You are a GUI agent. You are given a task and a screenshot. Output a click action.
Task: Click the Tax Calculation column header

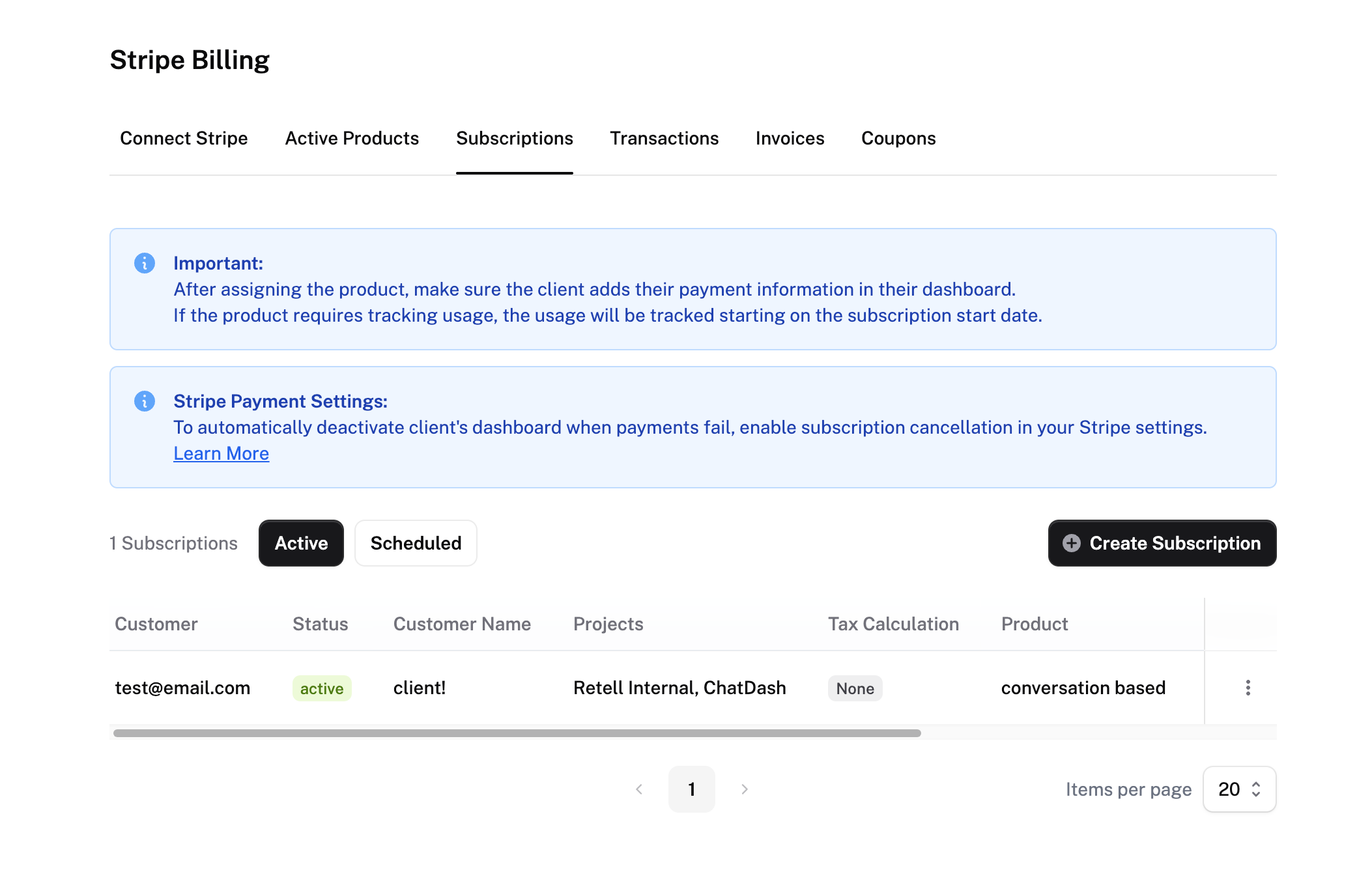coord(893,624)
